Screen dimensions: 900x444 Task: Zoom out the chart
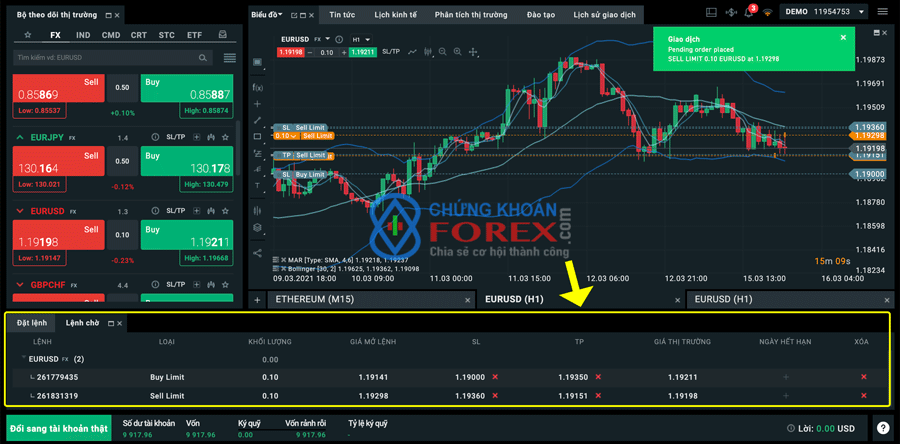443,52
